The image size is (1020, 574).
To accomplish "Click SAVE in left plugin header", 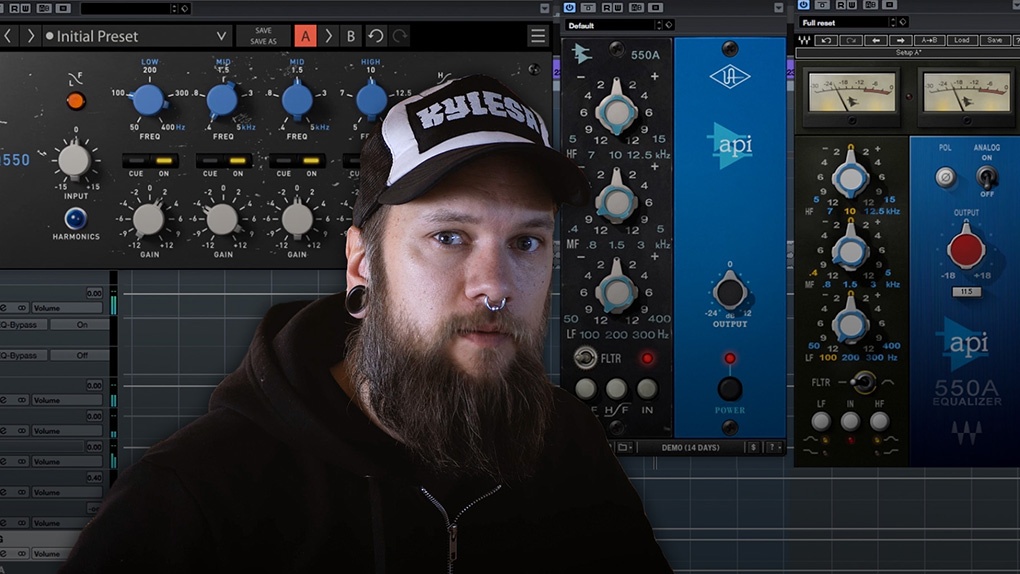I will (263, 31).
